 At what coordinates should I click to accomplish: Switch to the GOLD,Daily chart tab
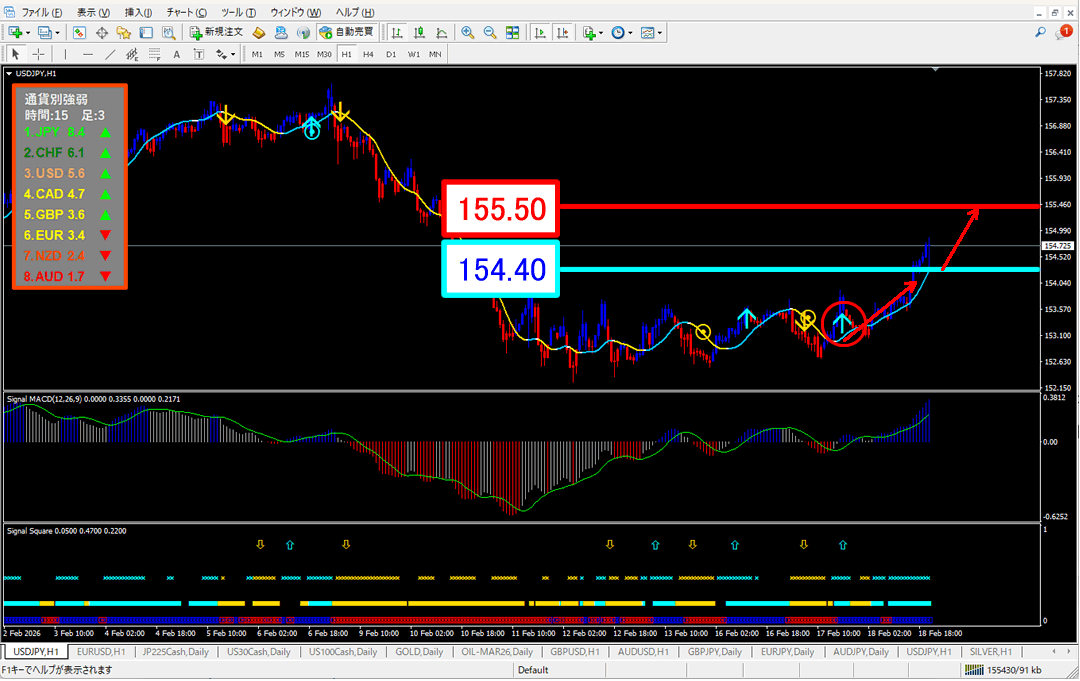(x=421, y=652)
